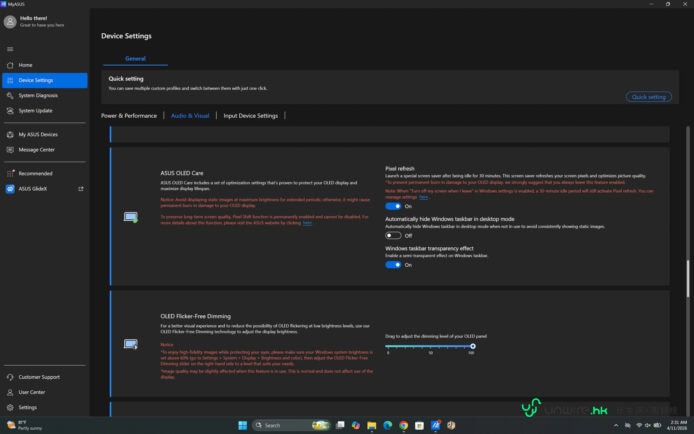Enable automatically hide Windows taskbar toggle
Image resolution: width=694 pixels, height=434 pixels.
tap(393, 235)
